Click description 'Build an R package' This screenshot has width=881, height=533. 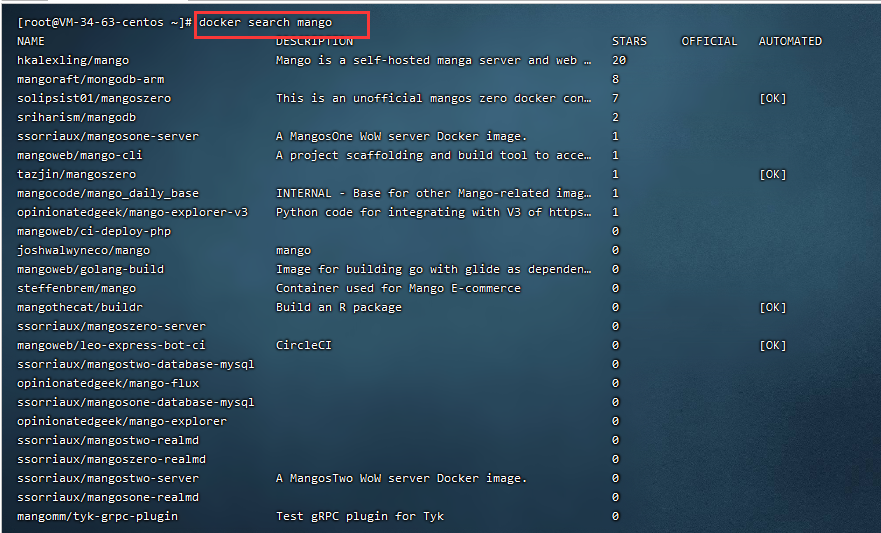pos(339,307)
